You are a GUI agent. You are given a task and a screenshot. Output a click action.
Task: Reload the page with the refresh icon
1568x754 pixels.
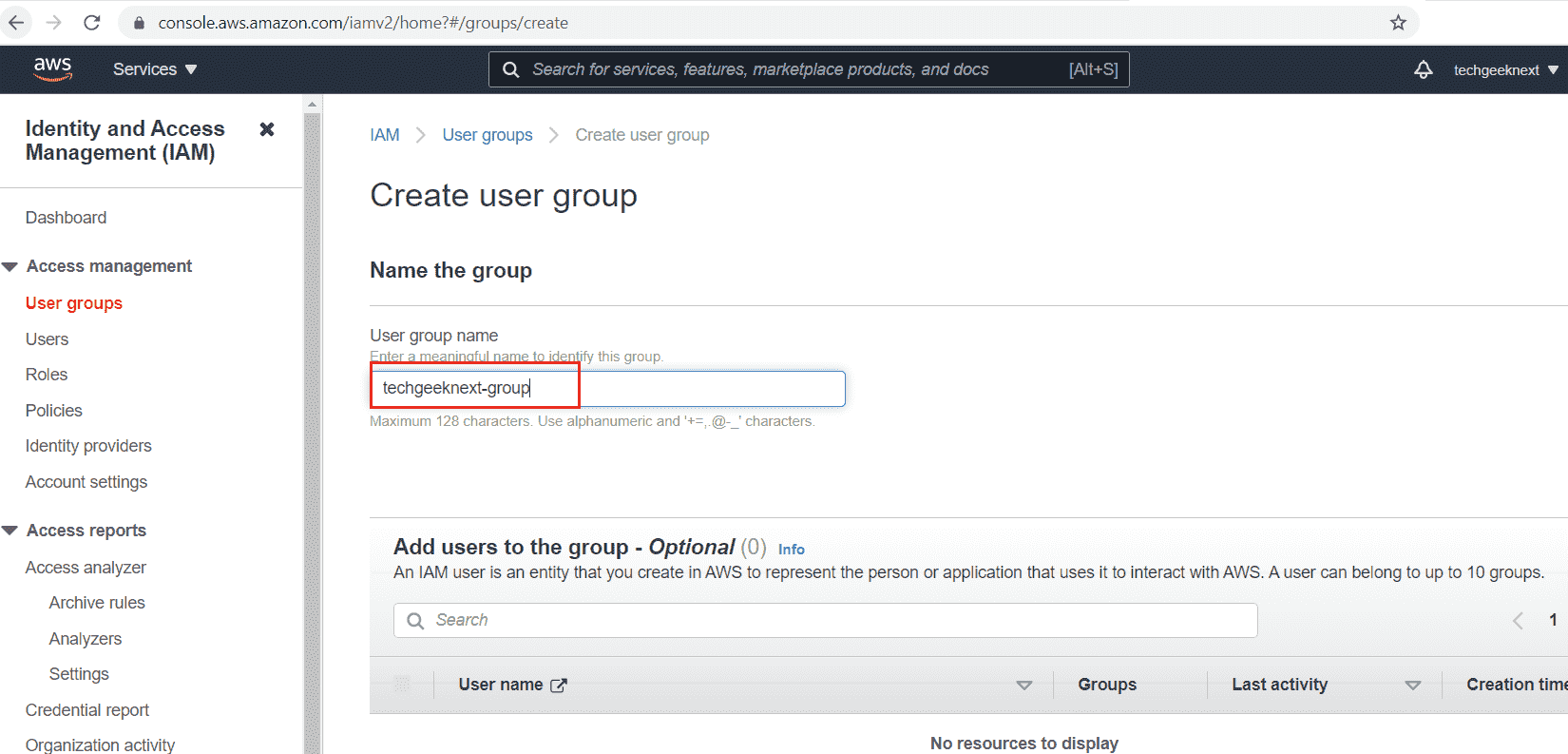pos(91,22)
